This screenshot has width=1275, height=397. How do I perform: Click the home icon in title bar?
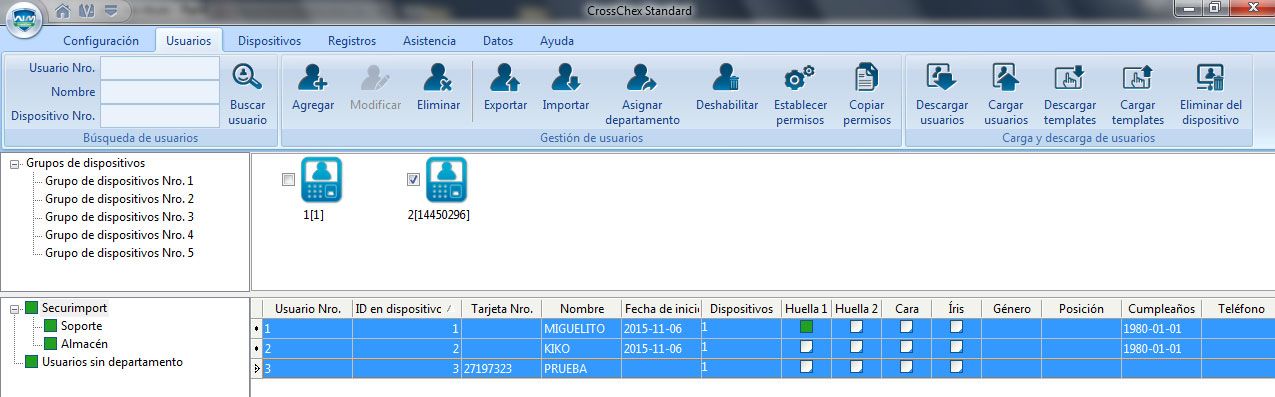coord(63,11)
